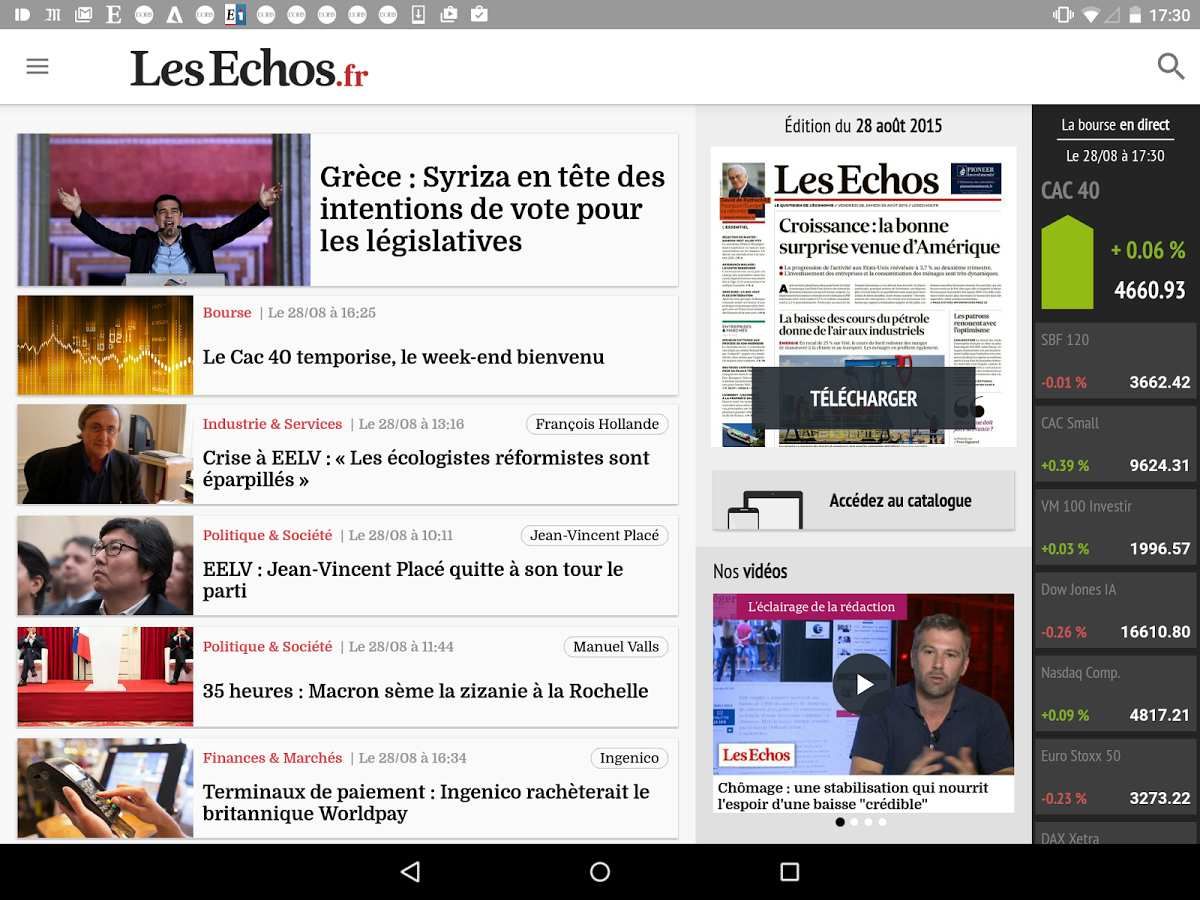Tap the Play Store checkmark bag icon
The image size is (1200, 900).
click(479, 14)
